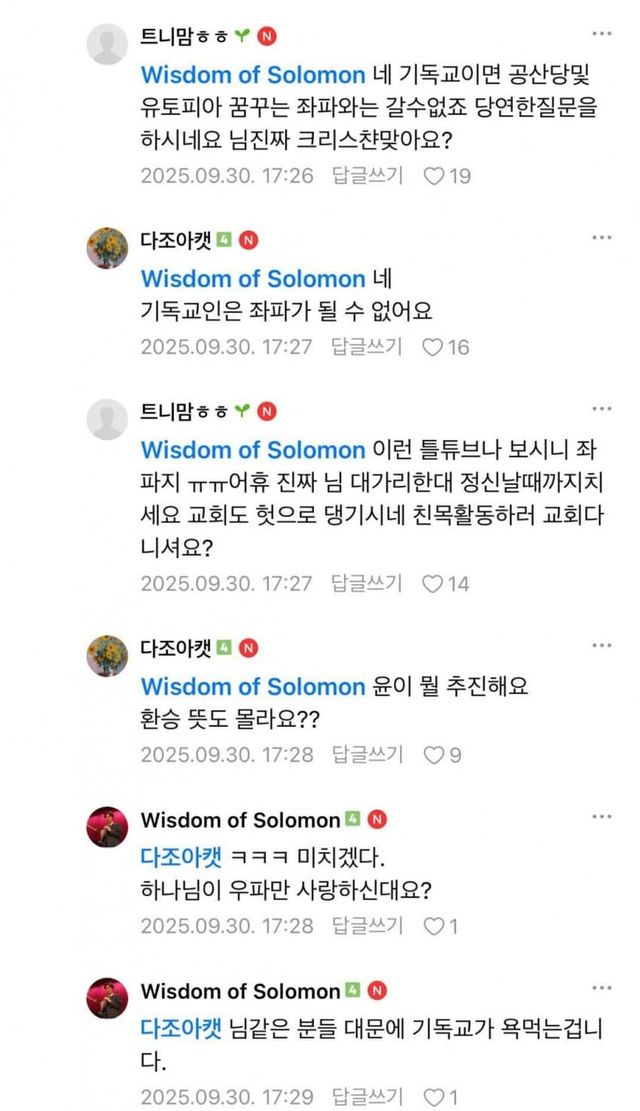The height and width of the screenshot is (1111, 640).
Task: Reply to the comment with 9 likes
Action: pos(367,754)
